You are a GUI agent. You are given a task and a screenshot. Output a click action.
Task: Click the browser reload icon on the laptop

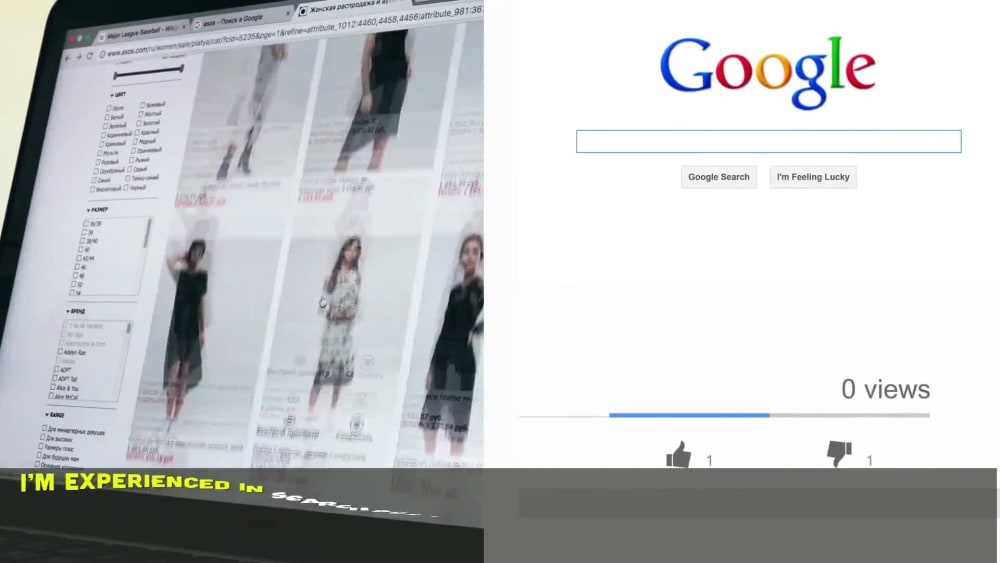tap(90, 55)
